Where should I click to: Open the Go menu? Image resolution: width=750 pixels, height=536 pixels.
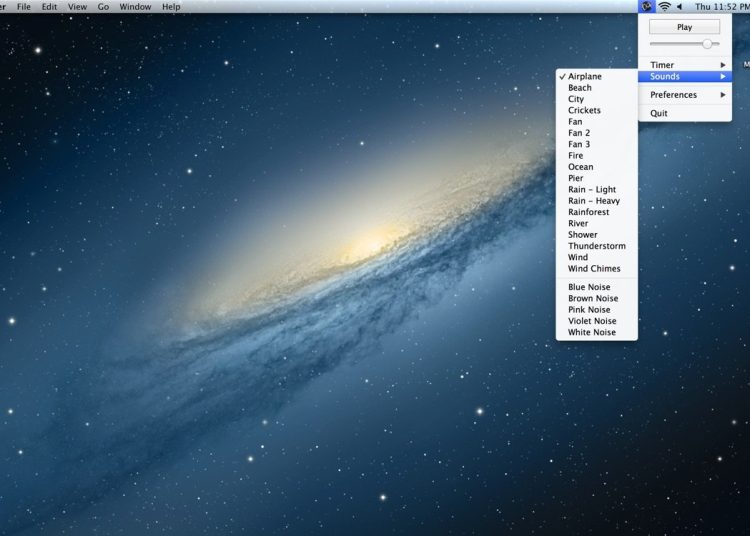(x=103, y=7)
